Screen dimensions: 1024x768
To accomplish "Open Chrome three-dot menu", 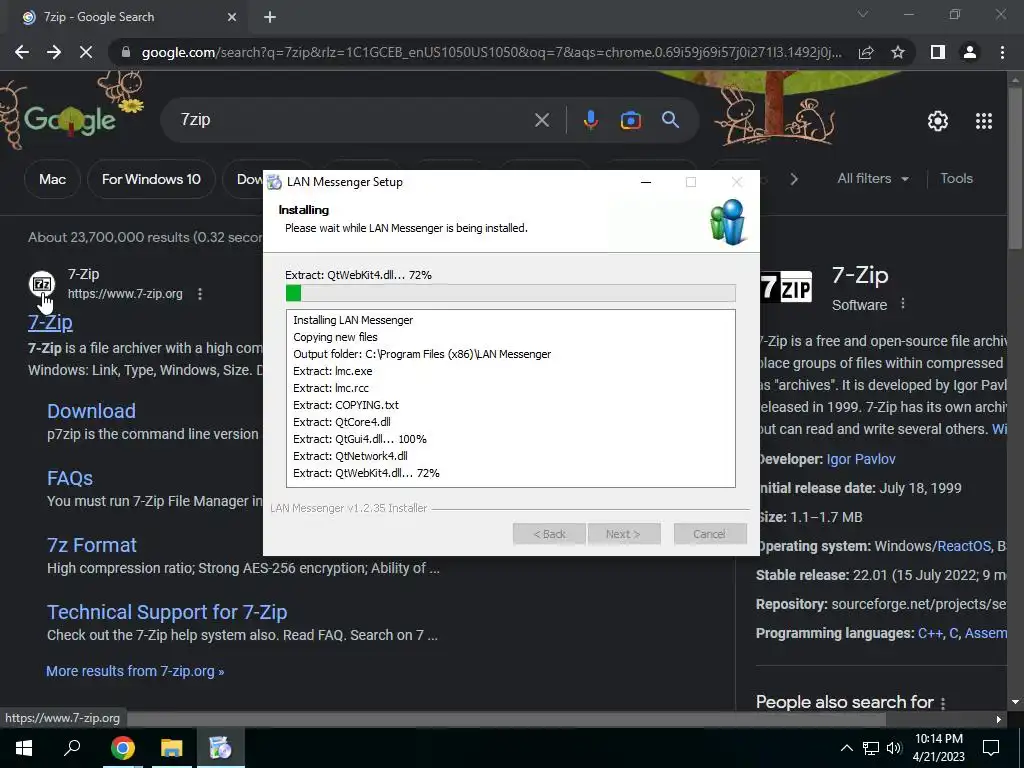I will pos(1002,52).
